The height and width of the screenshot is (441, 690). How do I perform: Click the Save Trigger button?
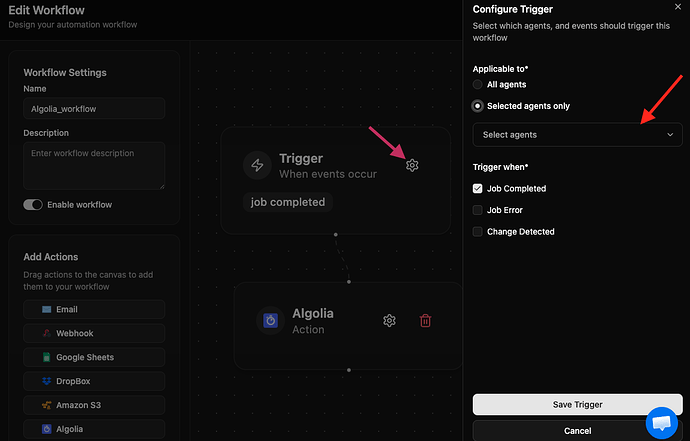click(577, 404)
